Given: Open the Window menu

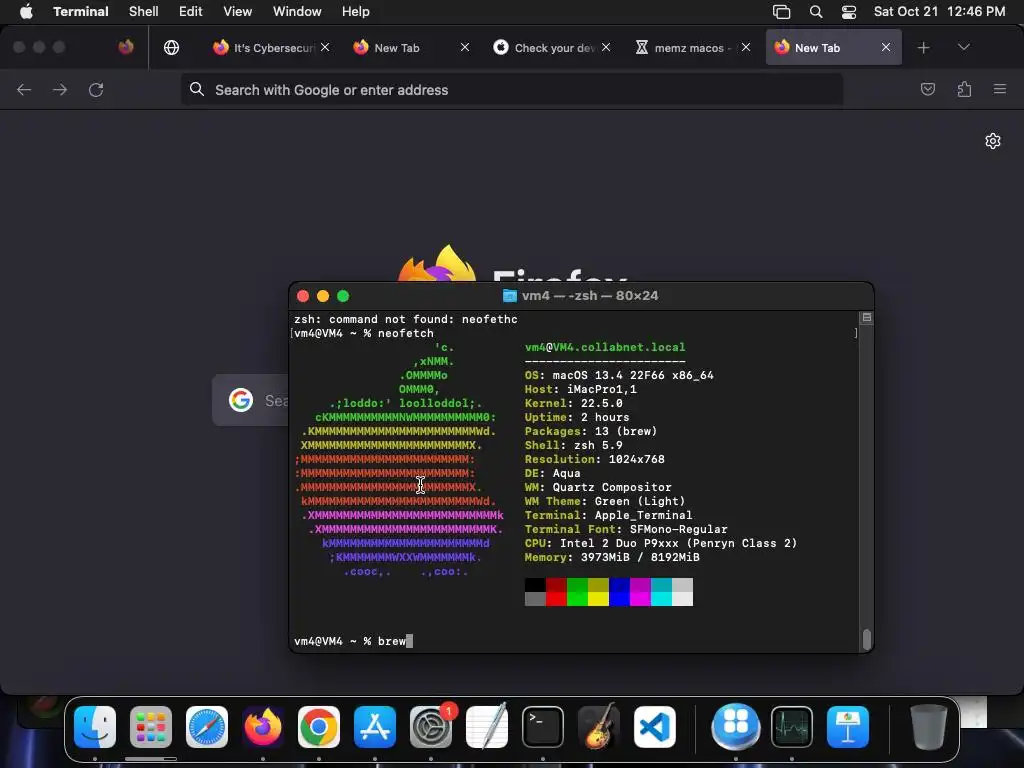Looking at the screenshot, I should point(297,11).
